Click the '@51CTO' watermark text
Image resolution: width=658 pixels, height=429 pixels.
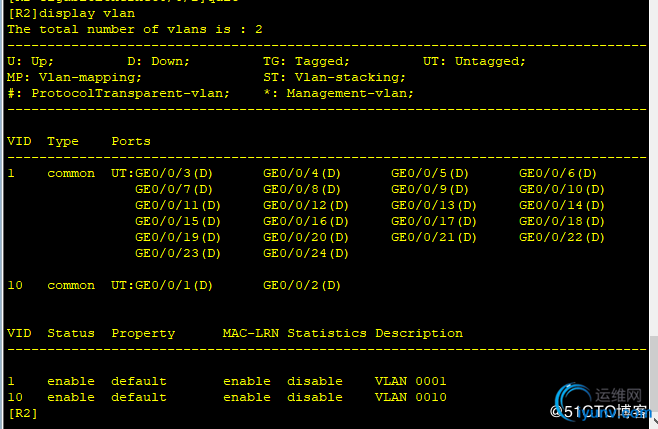point(581,411)
